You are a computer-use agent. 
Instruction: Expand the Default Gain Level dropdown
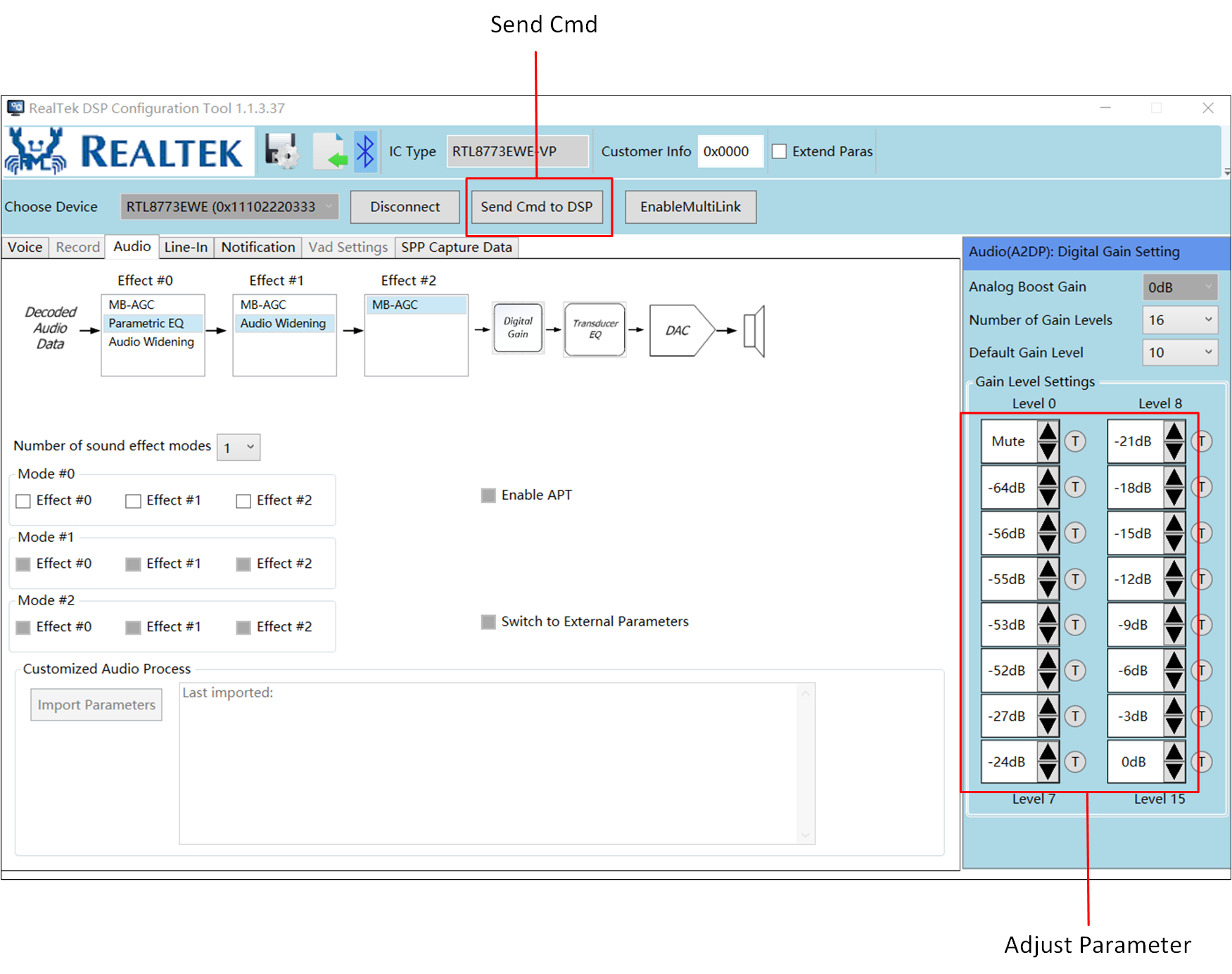pos(1179,353)
